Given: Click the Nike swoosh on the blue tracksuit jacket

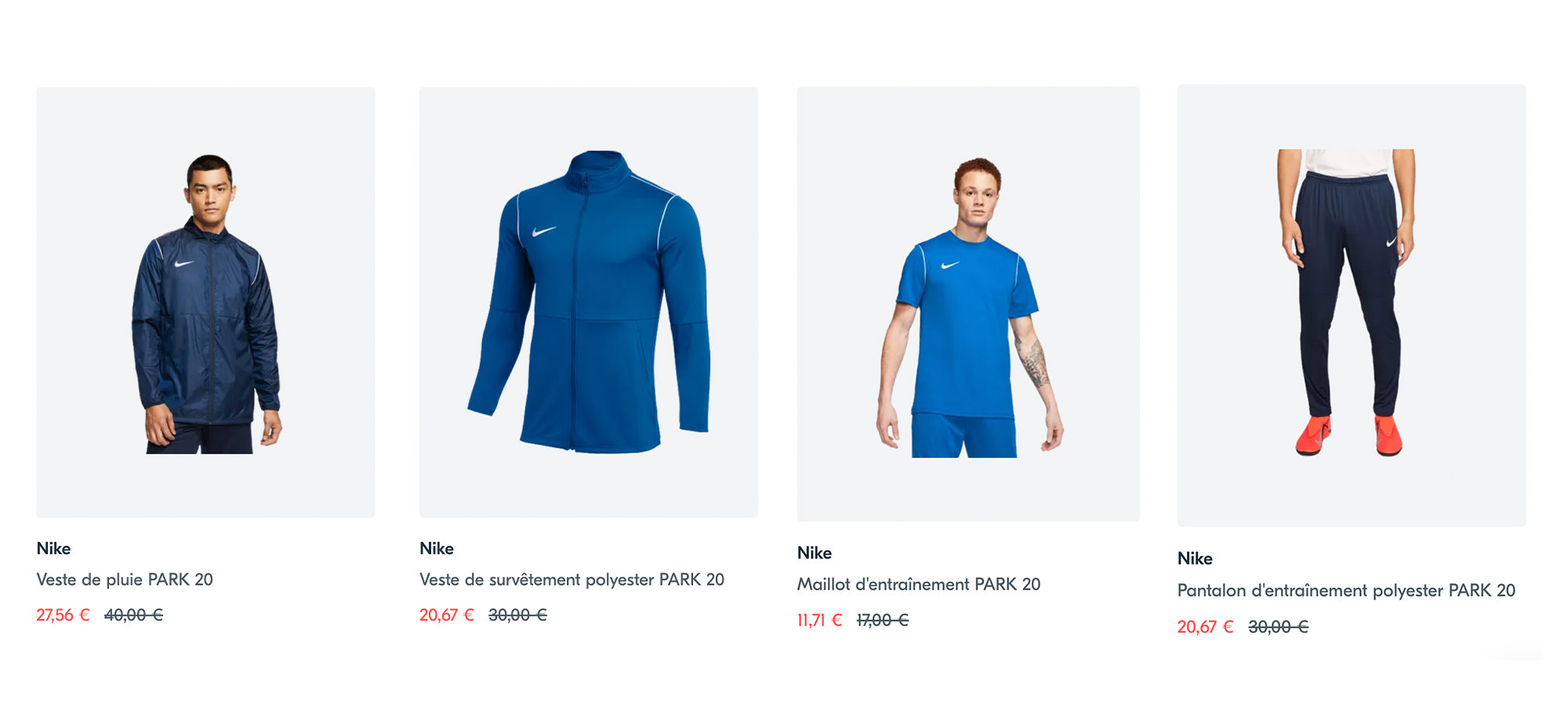Looking at the screenshot, I should coord(543,231).
